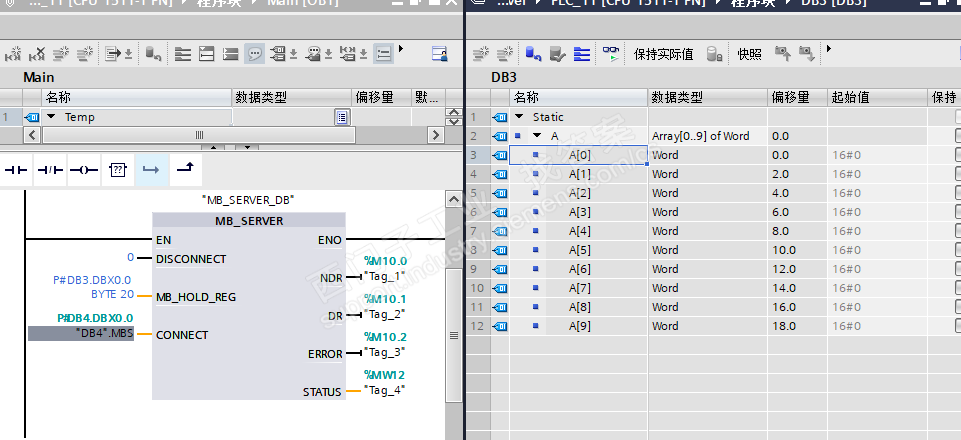Viewport: 961px width, 440px height.
Task: Insert an empty box instruction
Action: pos(118,170)
